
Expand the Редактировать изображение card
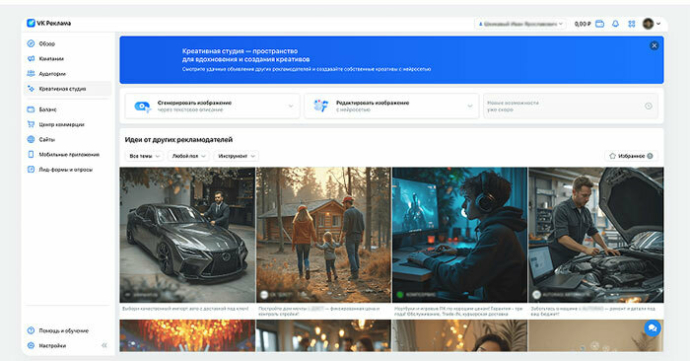(392, 106)
